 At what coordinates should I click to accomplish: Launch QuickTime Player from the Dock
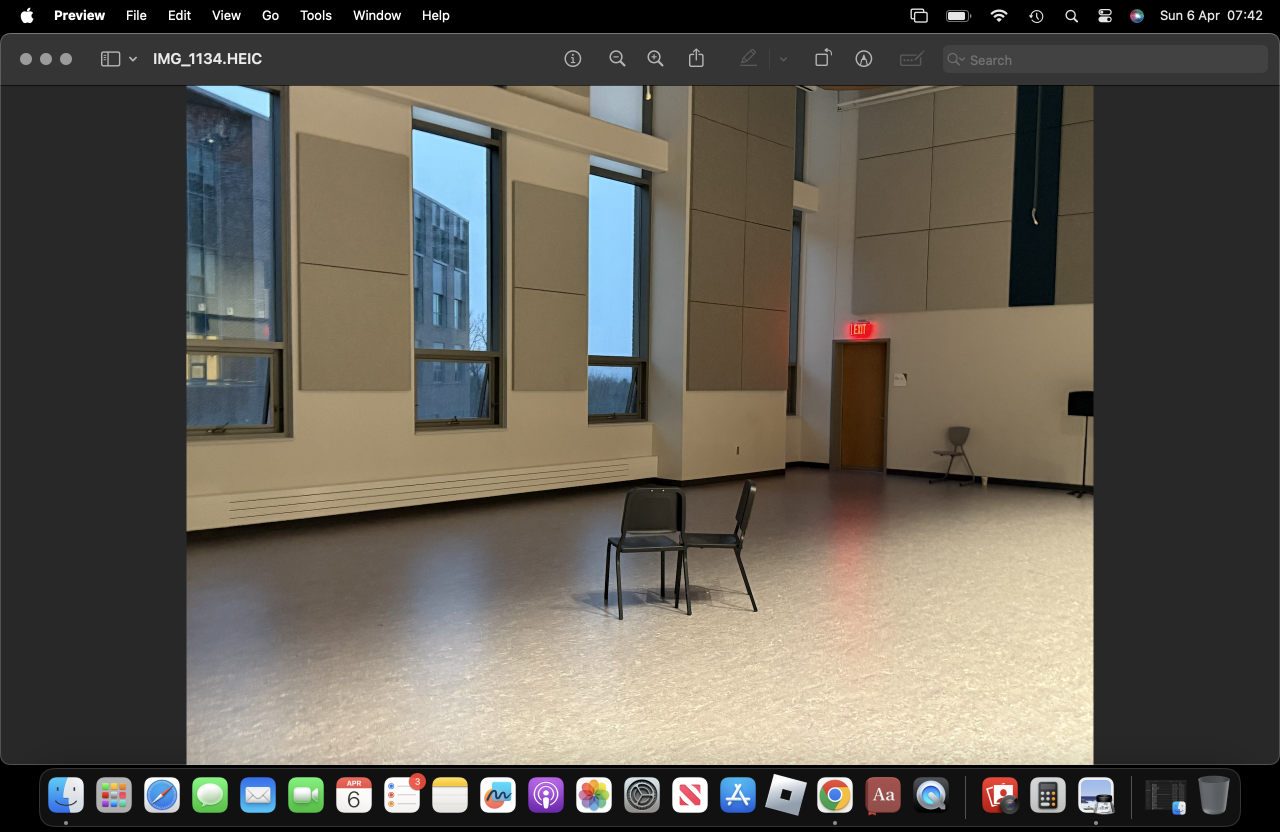[x=931, y=795]
